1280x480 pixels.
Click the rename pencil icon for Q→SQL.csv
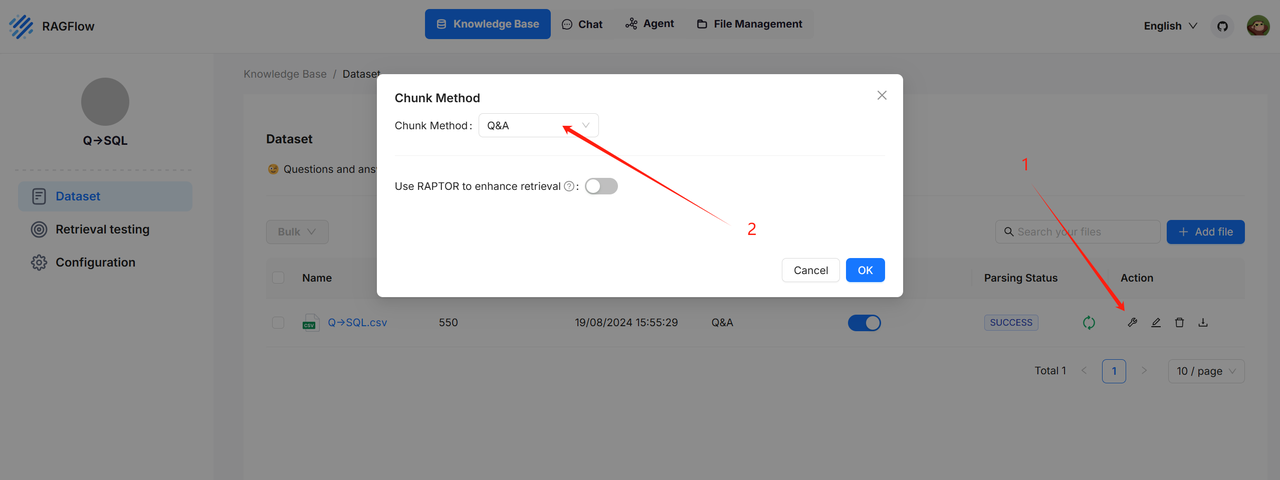coord(1156,323)
